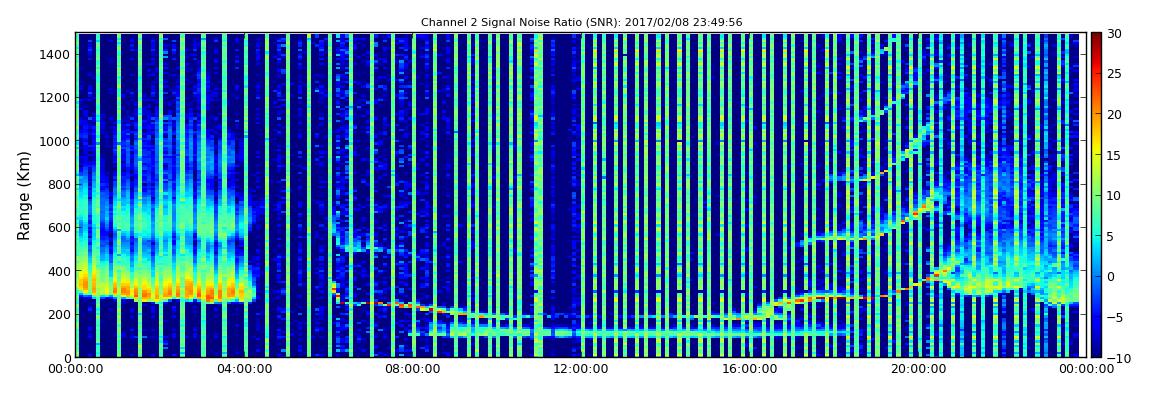The image size is (1150, 407).
Task: Click the 1400 range tick label
Action: pyautogui.click(x=55, y=54)
